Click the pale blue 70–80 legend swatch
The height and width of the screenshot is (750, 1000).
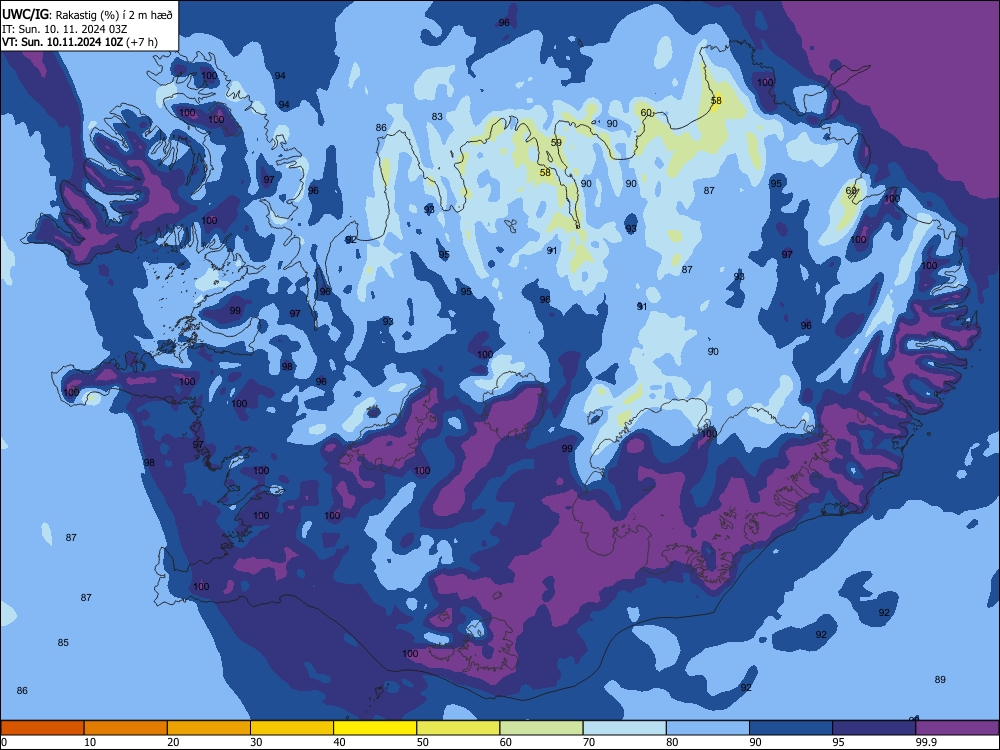pos(625,728)
